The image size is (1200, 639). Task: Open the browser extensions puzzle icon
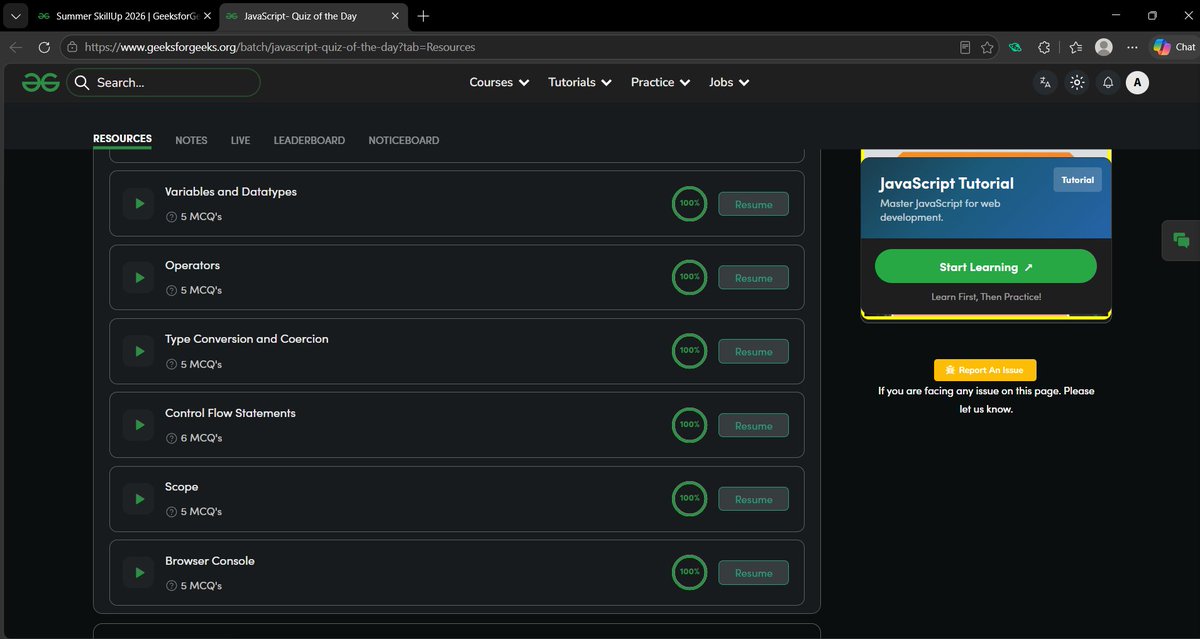click(x=1044, y=47)
